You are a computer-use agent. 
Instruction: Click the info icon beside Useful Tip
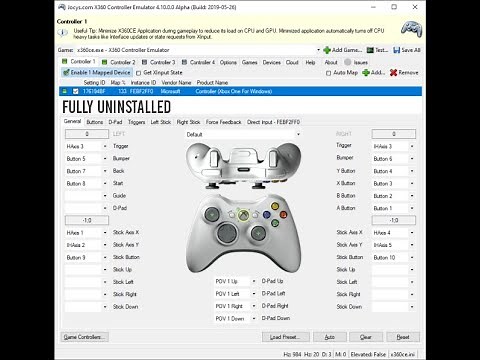63,32
